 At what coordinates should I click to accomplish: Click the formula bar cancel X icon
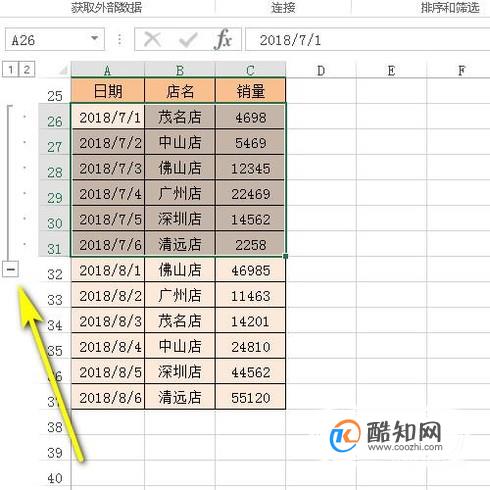(x=152, y=40)
